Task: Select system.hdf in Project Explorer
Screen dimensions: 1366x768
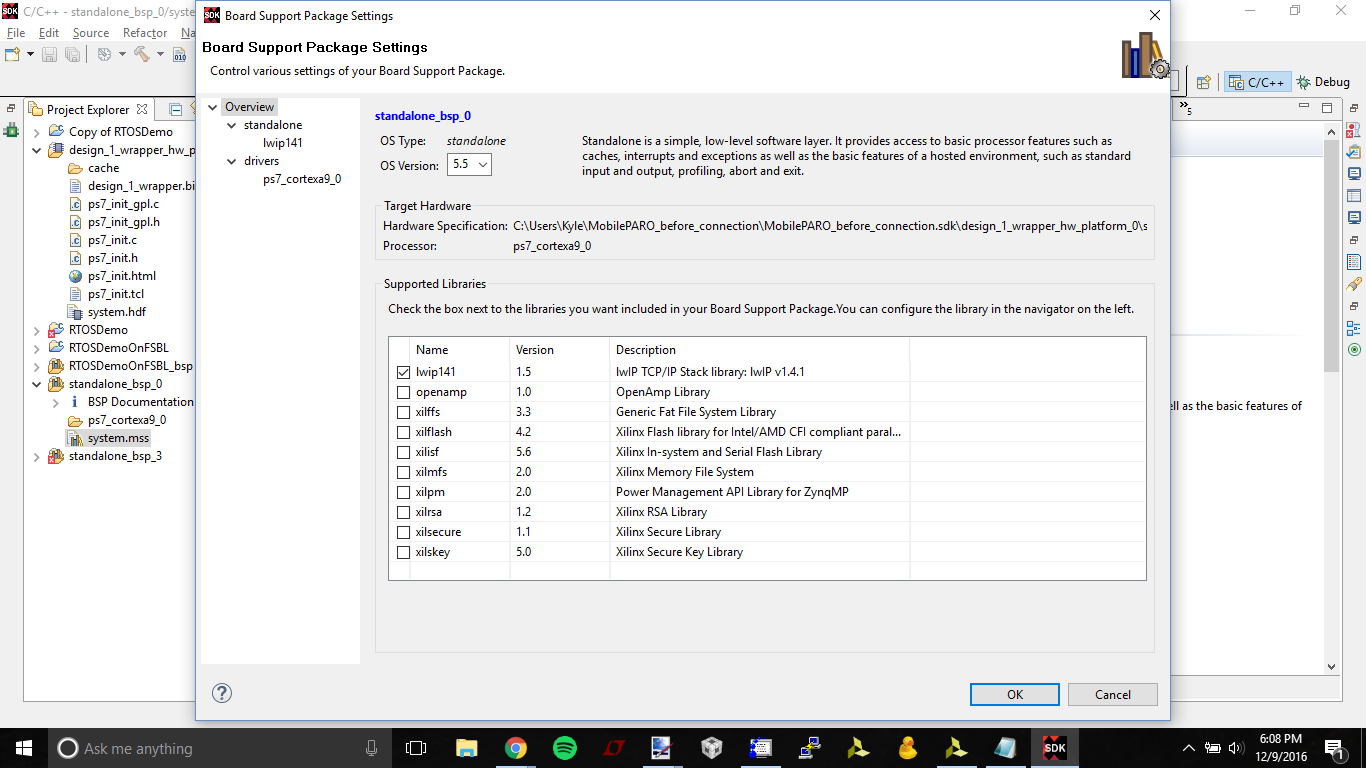Action: 116,312
